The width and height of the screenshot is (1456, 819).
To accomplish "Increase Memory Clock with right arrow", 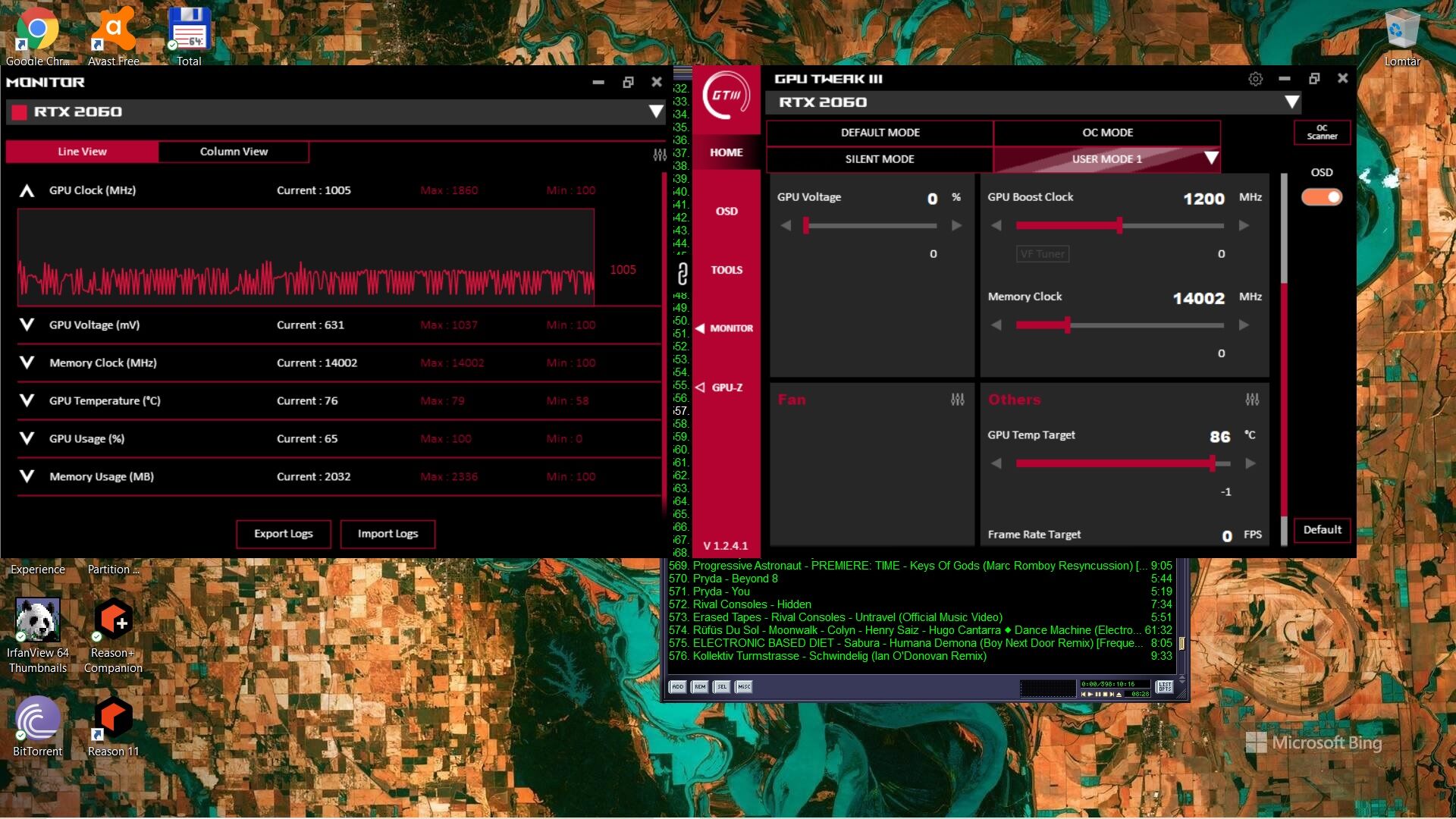I will pyautogui.click(x=1244, y=325).
